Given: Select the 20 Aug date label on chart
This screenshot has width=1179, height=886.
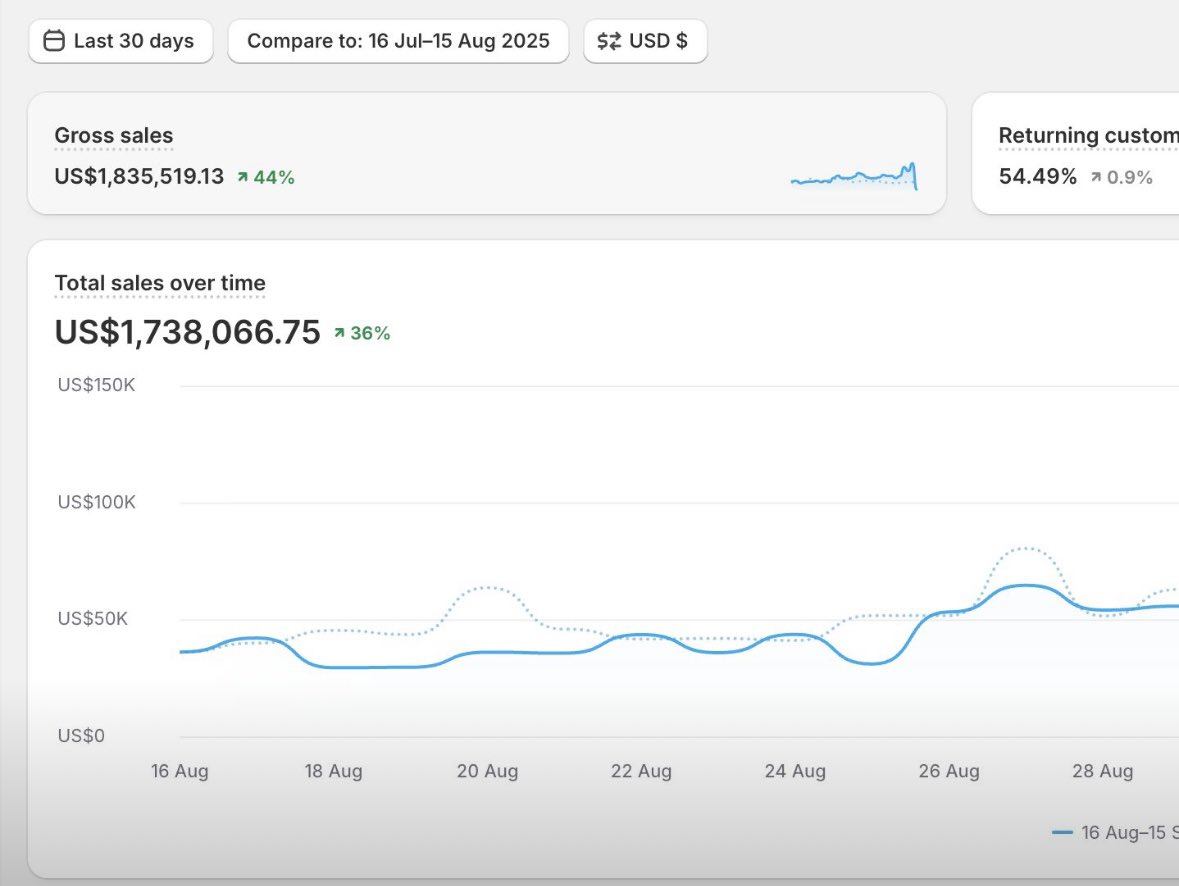Looking at the screenshot, I should [x=487, y=771].
